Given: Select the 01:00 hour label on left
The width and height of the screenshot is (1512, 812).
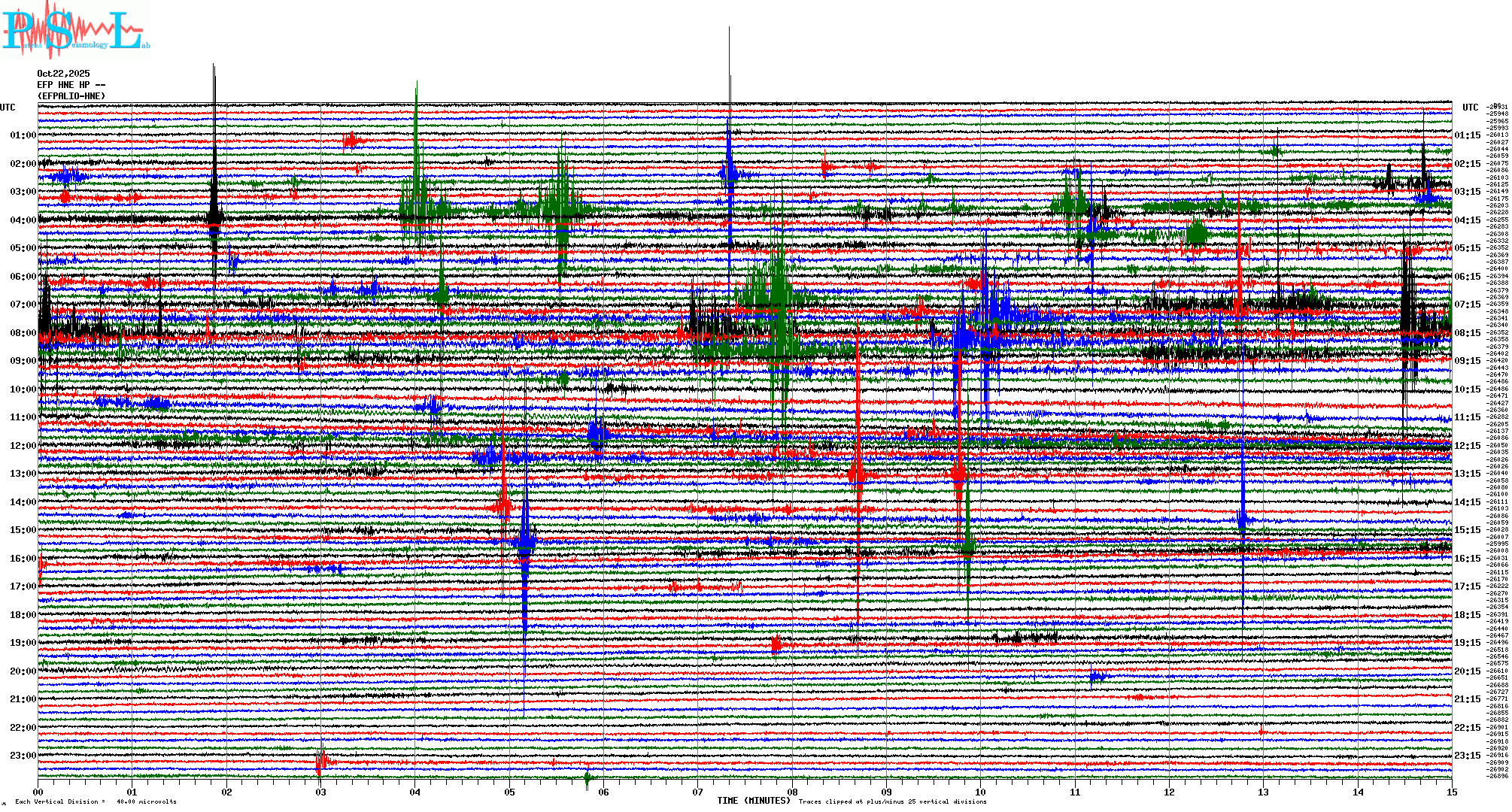Looking at the screenshot, I should [x=23, y=135].
